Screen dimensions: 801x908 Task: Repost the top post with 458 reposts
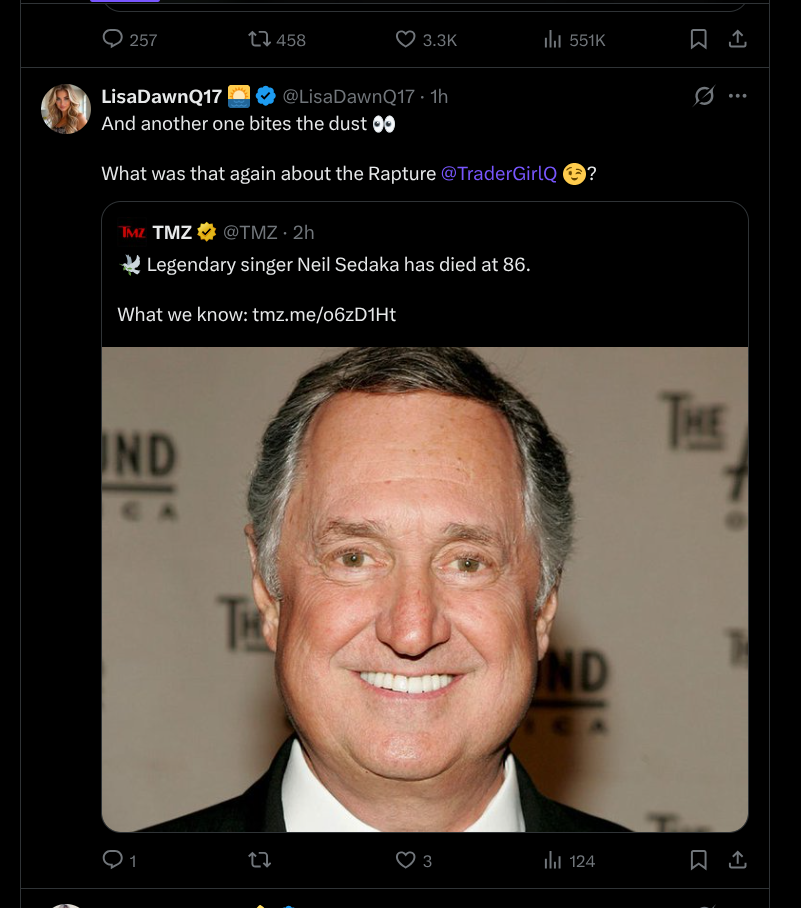259,39
